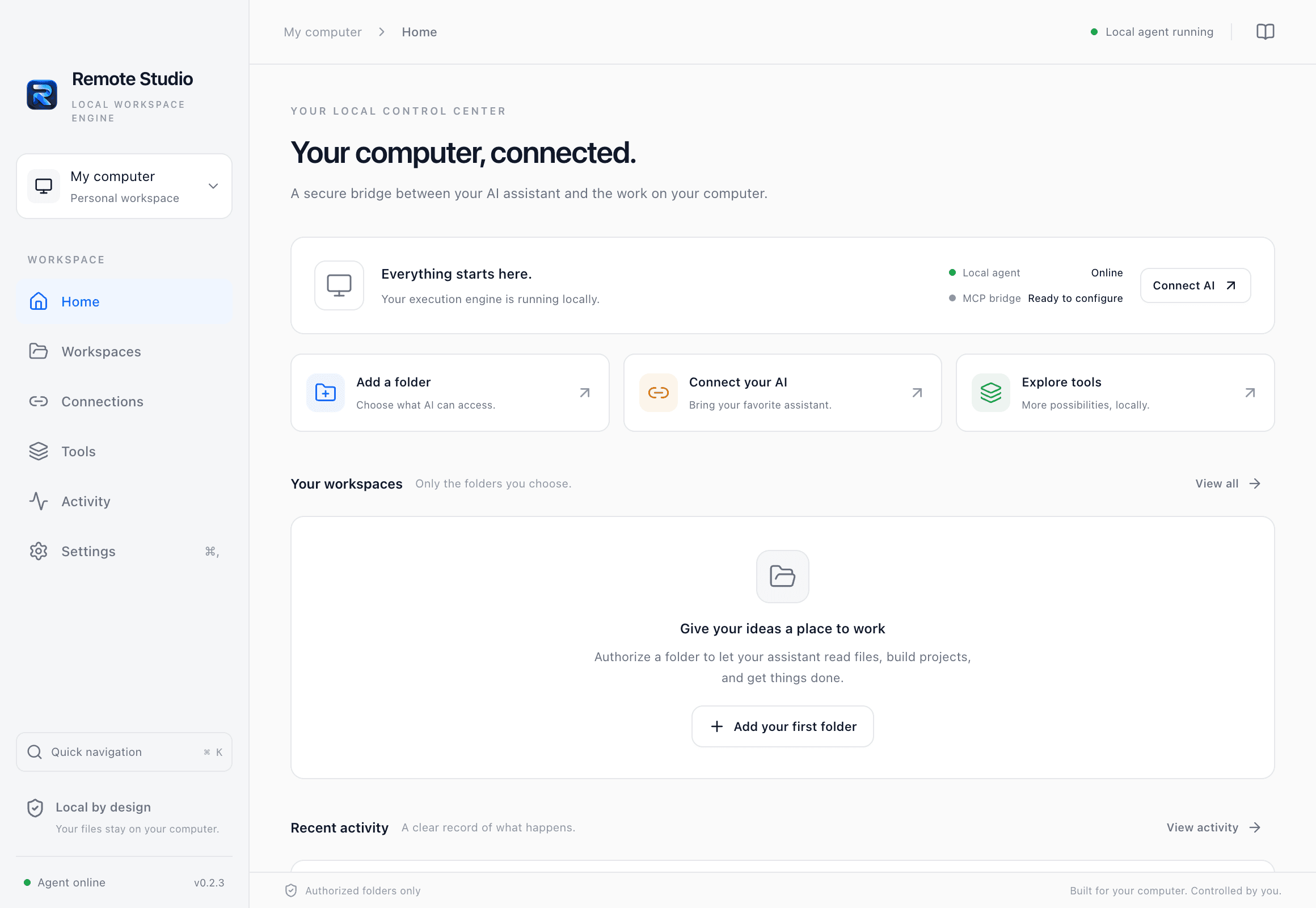
Task: Click the Home breadcrumb label
Action: point(419,32)
